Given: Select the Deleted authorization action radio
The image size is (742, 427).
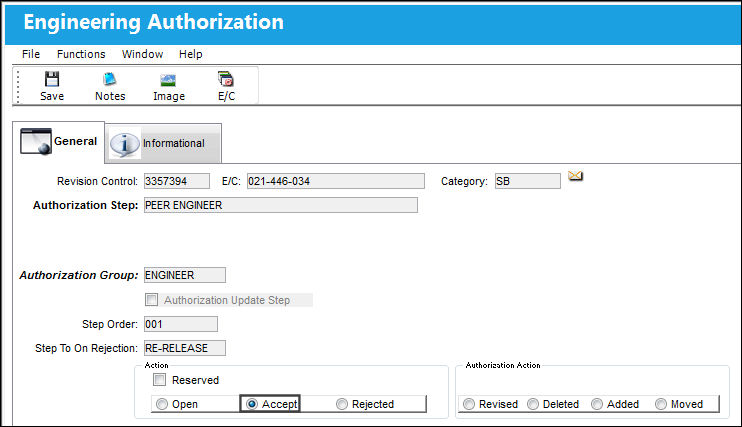Looking at the screenshot, I should point(533,404).
